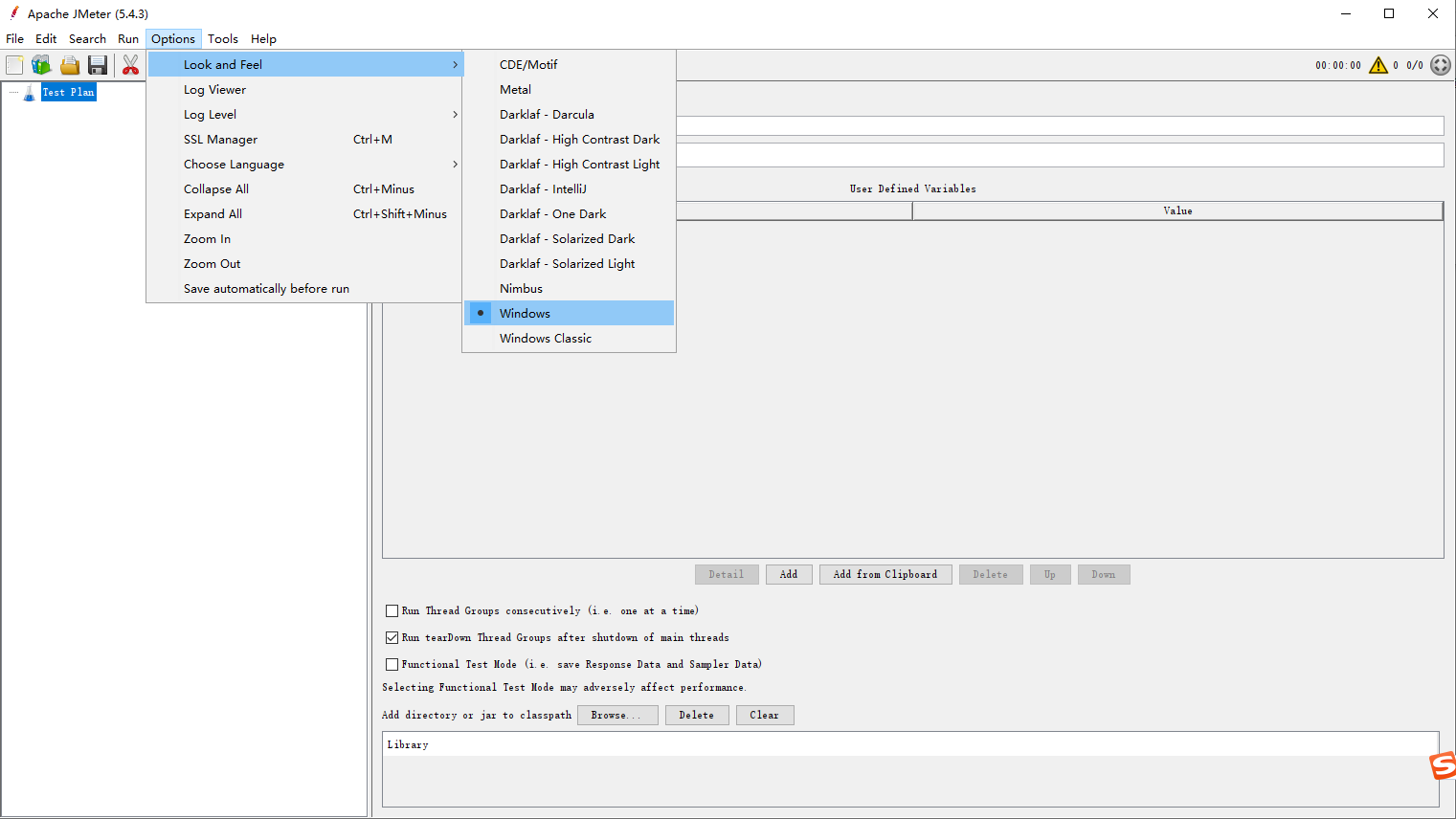Select Zoom In menu item

(x=305, y=238)
